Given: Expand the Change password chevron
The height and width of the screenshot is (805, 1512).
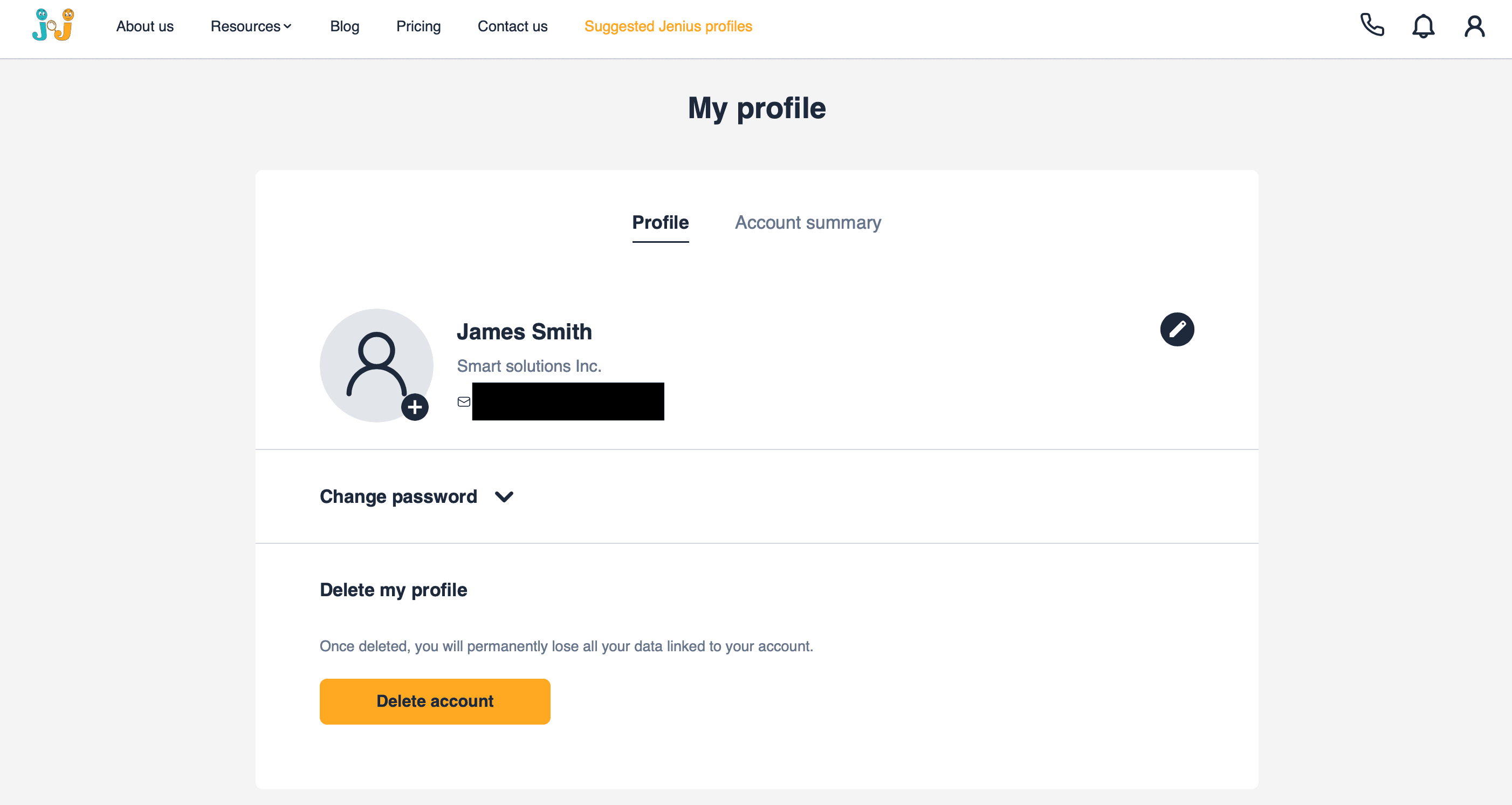Looking at the screenshot, I should pyautogui.click(x=504, y=497).
